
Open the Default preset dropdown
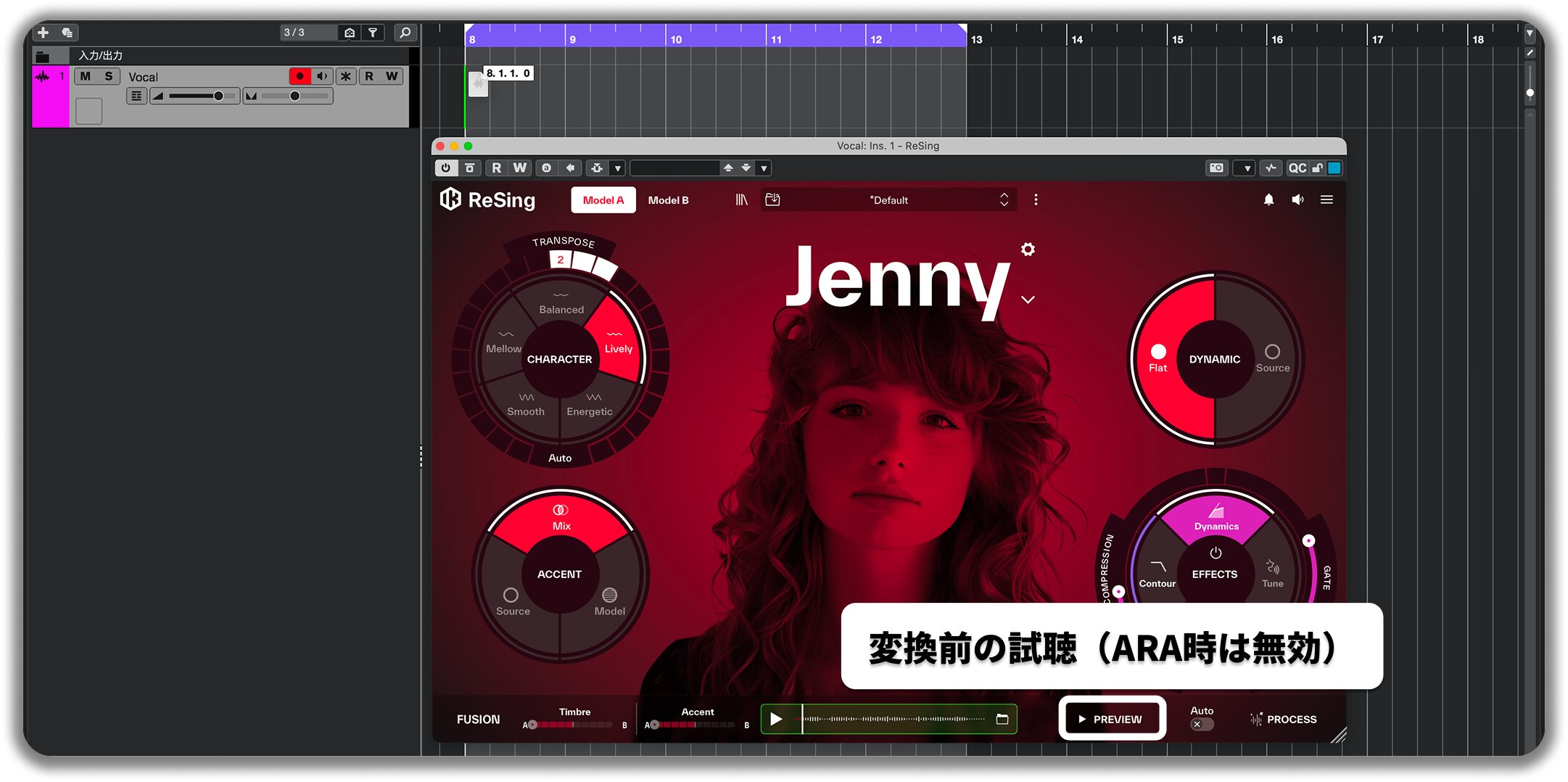coord(888,199)
